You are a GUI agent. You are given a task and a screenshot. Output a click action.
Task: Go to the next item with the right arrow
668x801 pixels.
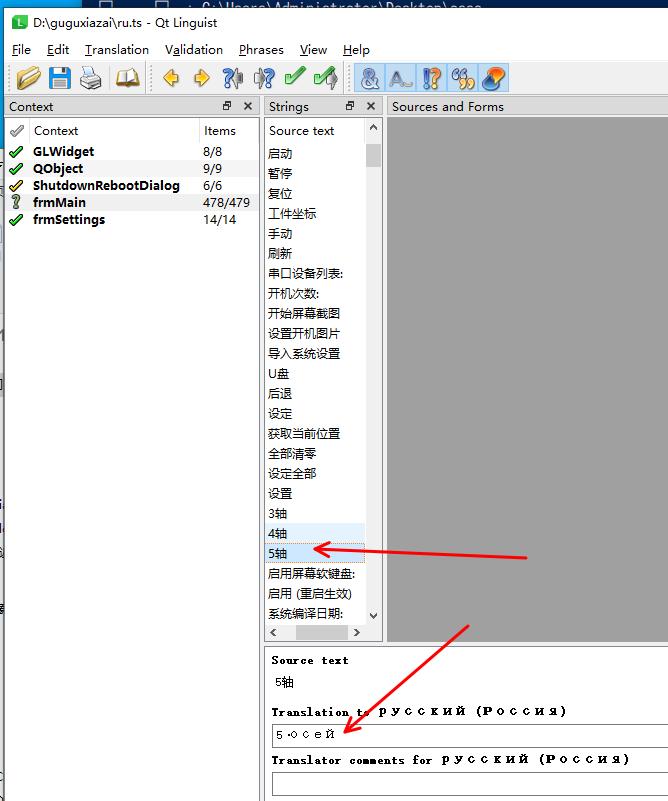(202, 78)
